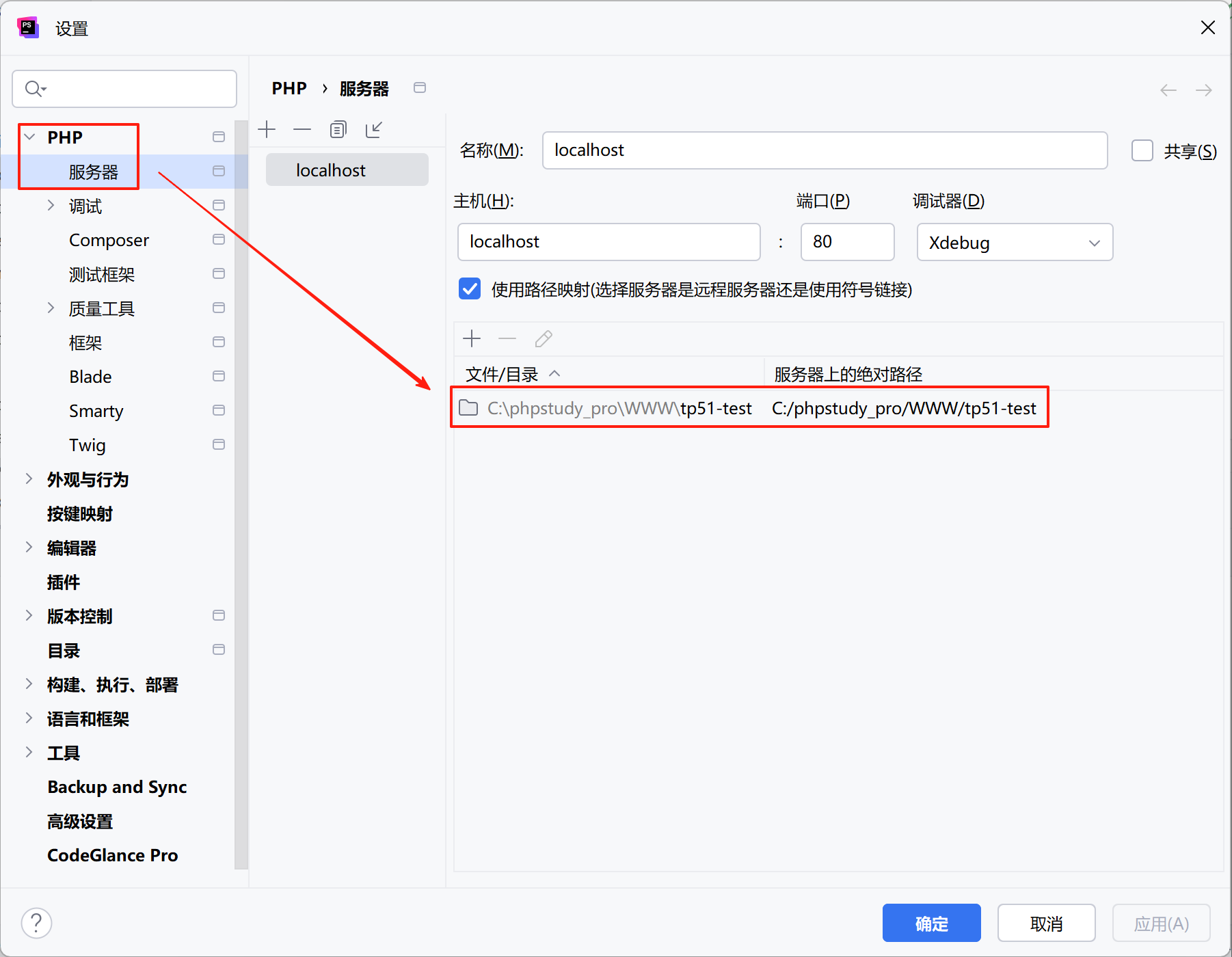Screen dimensions: 1232x957
Task: Click the 确定 button
Action: (x=931, y=924)
